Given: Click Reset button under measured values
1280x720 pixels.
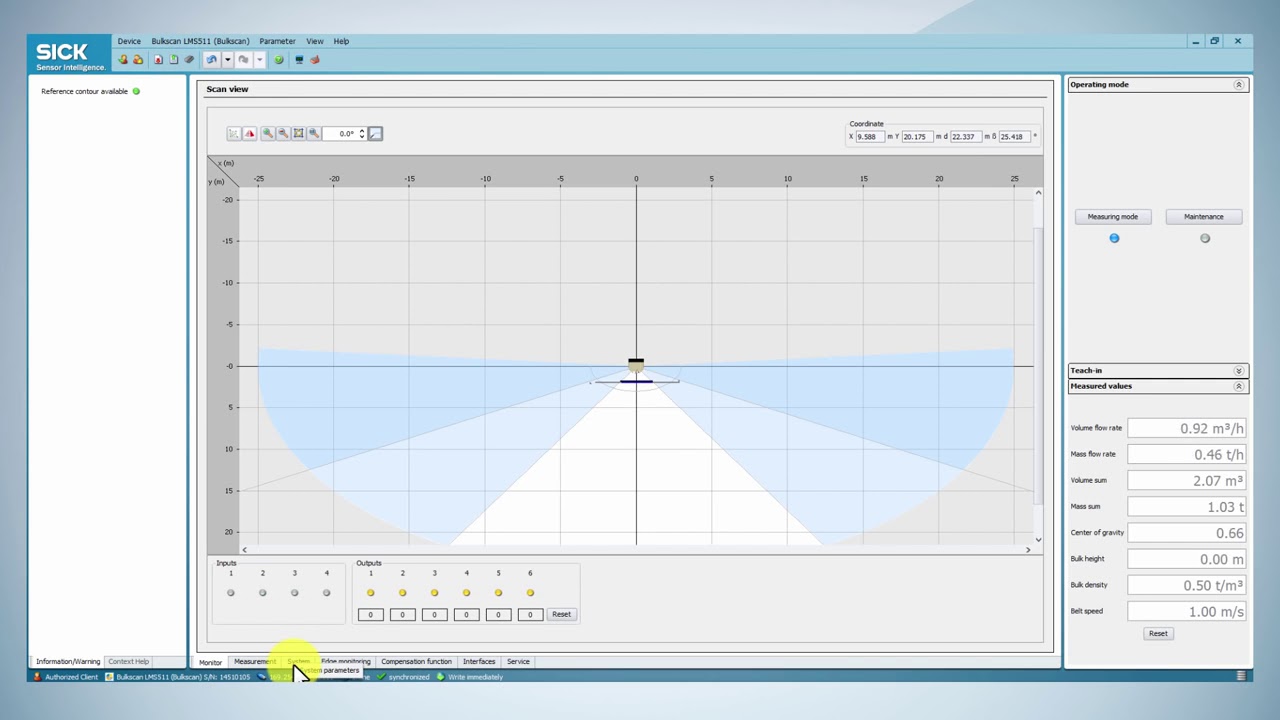Looking at the screenshot, I should [x=1158, y=633].
